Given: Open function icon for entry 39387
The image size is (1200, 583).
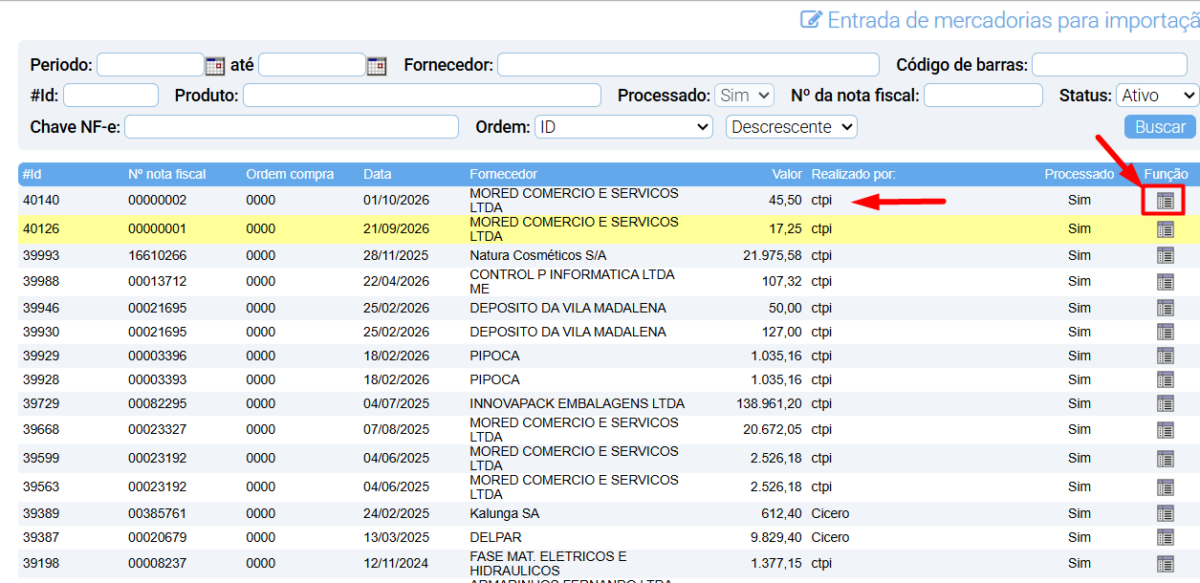Looking at the screenshot, I should click(1165, 538).
